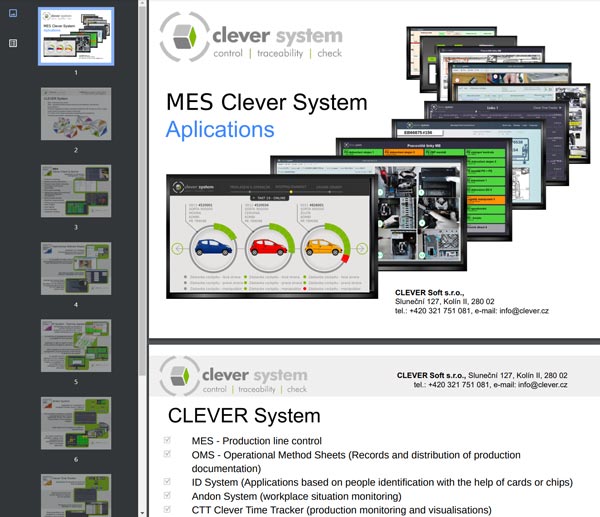Go to page 5 thumbnail

click(76, 345)
